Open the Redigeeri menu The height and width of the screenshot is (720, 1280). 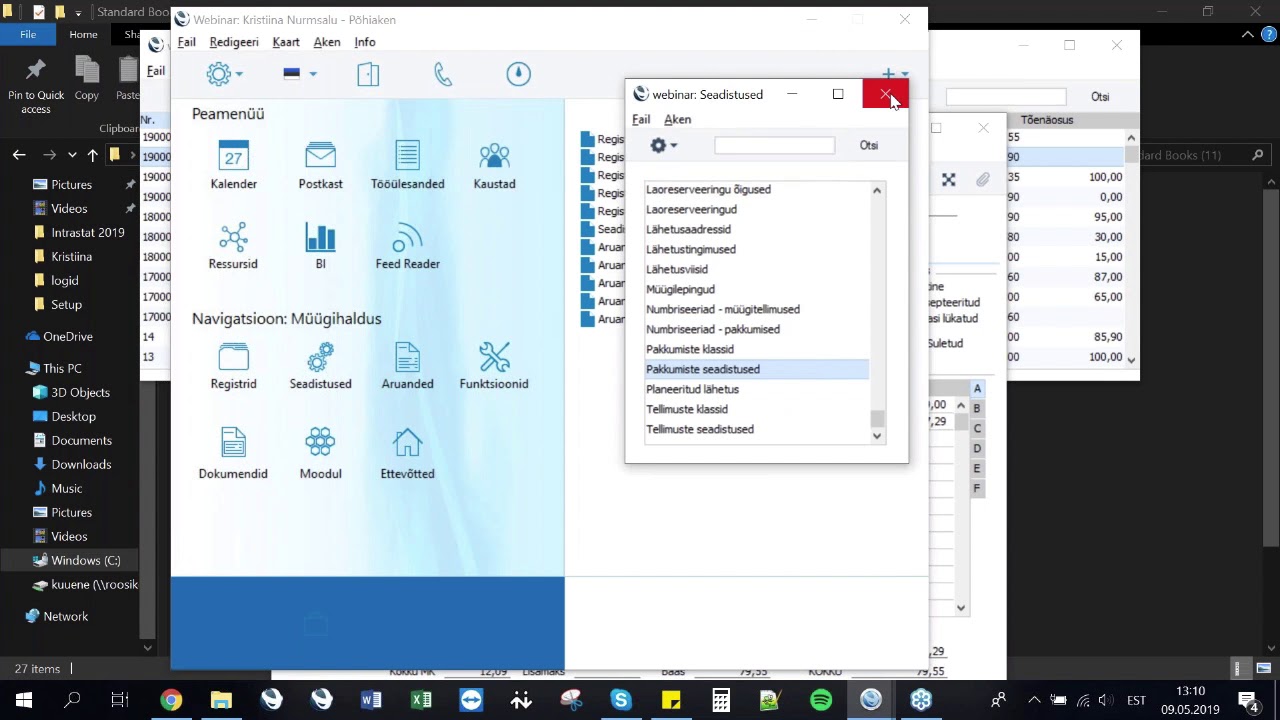pyautogui.click(x=234, y=42)
